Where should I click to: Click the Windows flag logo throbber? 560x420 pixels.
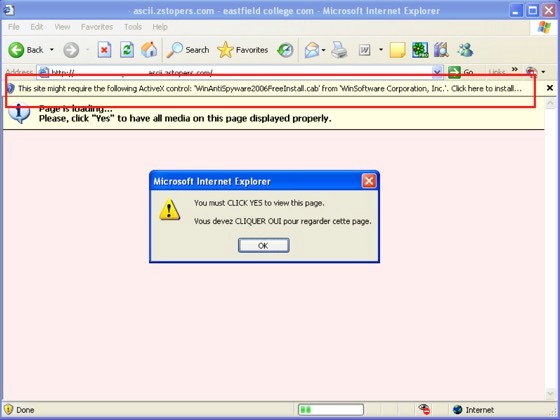click(544, 27)
